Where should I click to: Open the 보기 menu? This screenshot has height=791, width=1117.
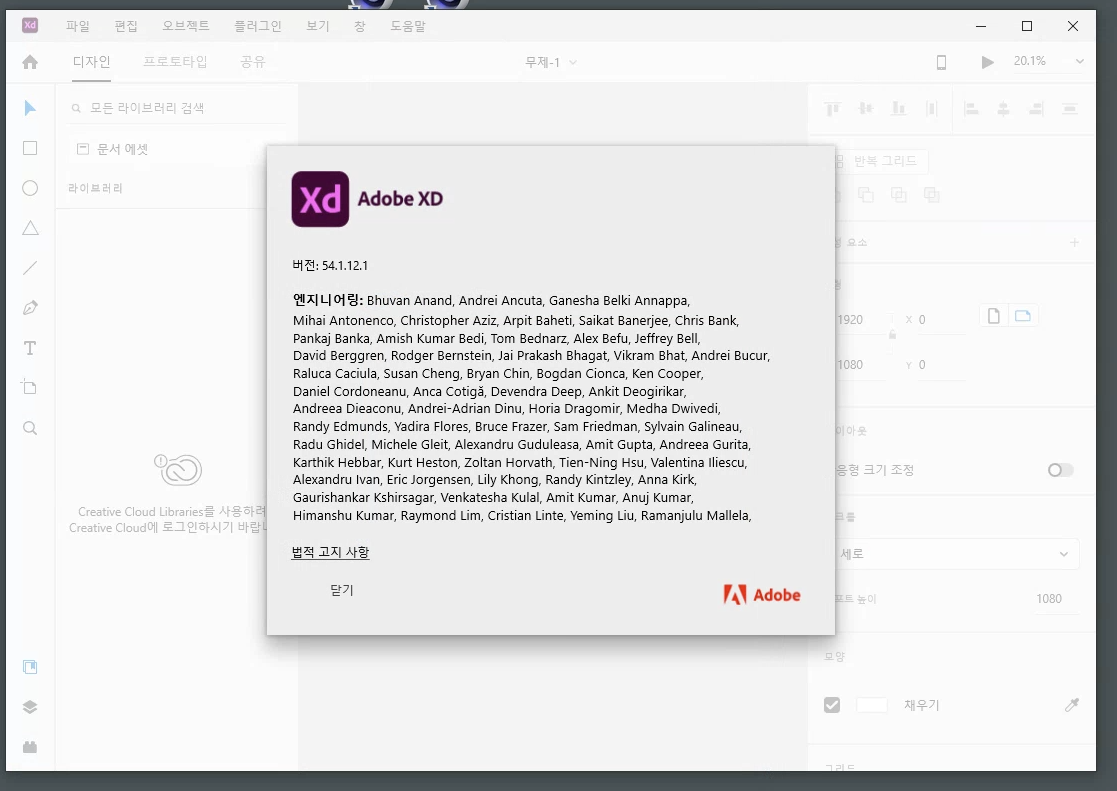(x=318, y=26)
